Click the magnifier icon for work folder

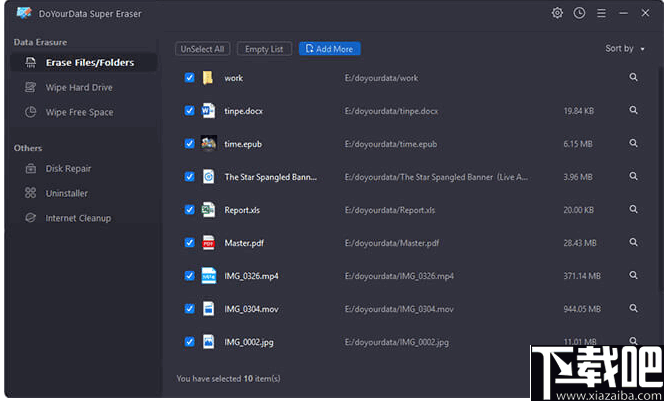click(633, 77)
